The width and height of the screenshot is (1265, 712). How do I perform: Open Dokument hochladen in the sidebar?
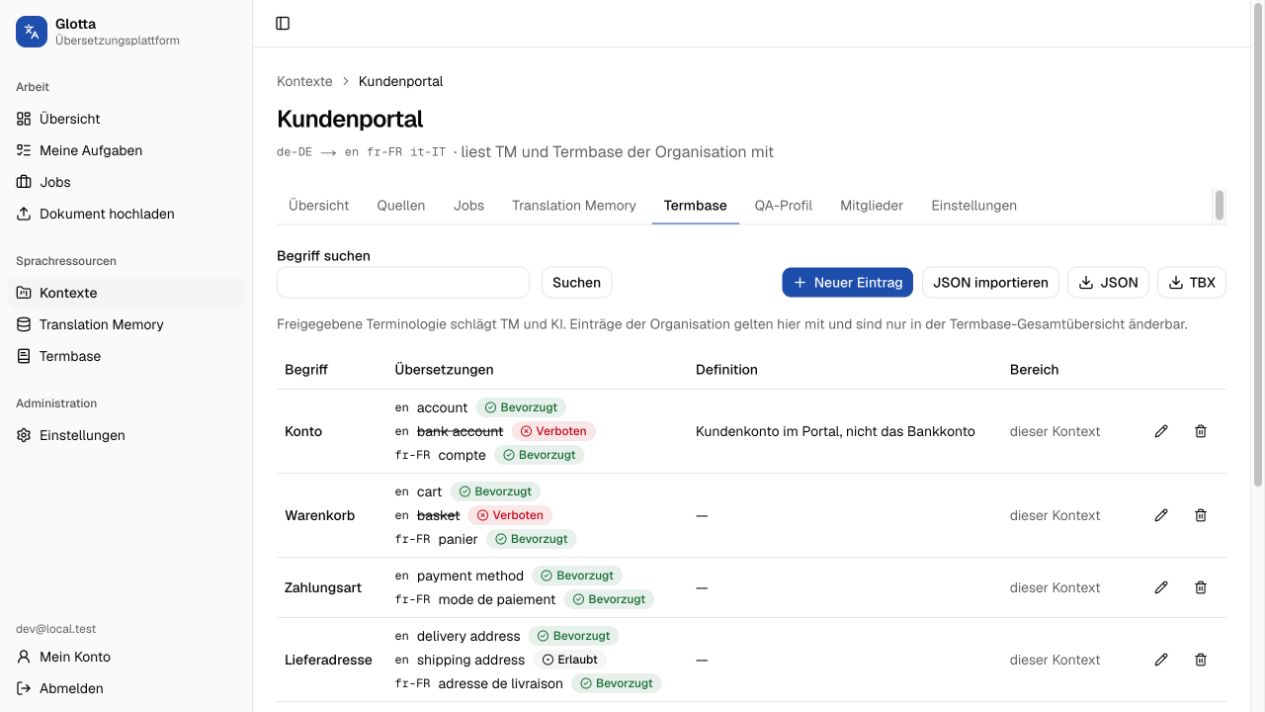126,214
